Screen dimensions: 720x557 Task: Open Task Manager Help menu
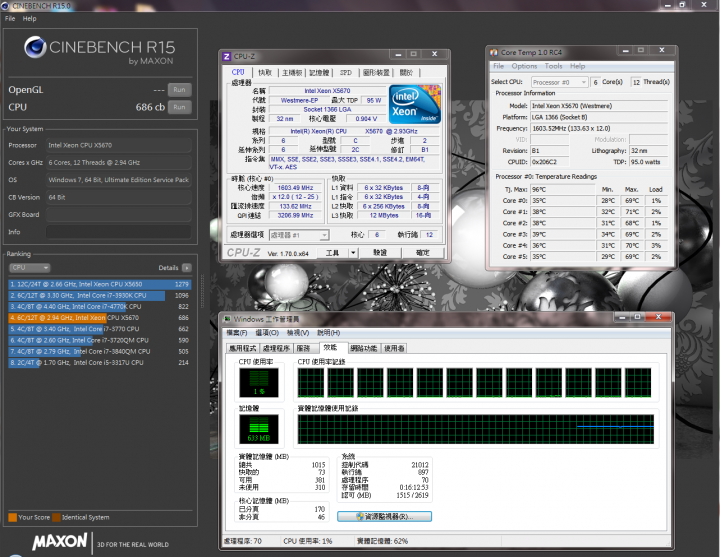(x=329, y=332)
